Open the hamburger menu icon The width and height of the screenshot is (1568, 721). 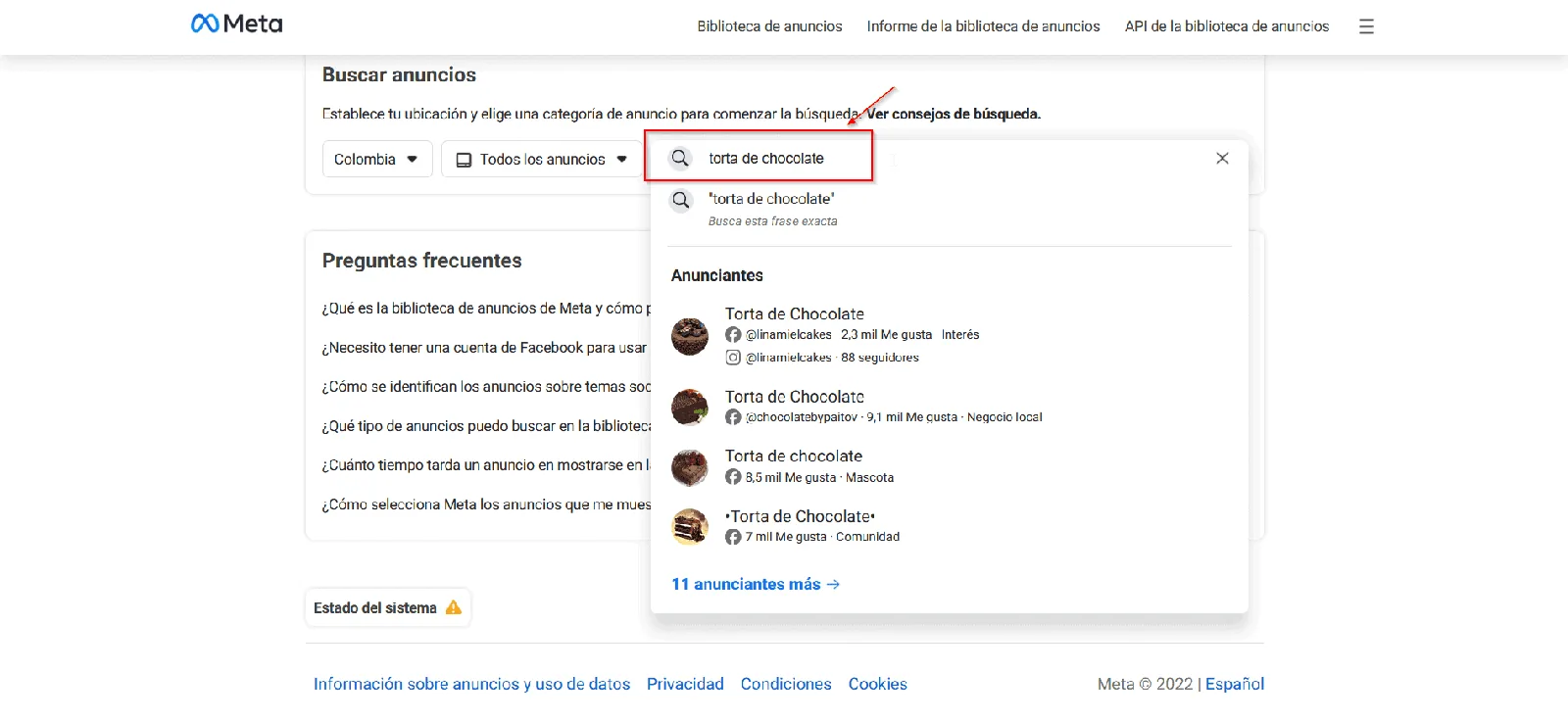(1366, 26)
